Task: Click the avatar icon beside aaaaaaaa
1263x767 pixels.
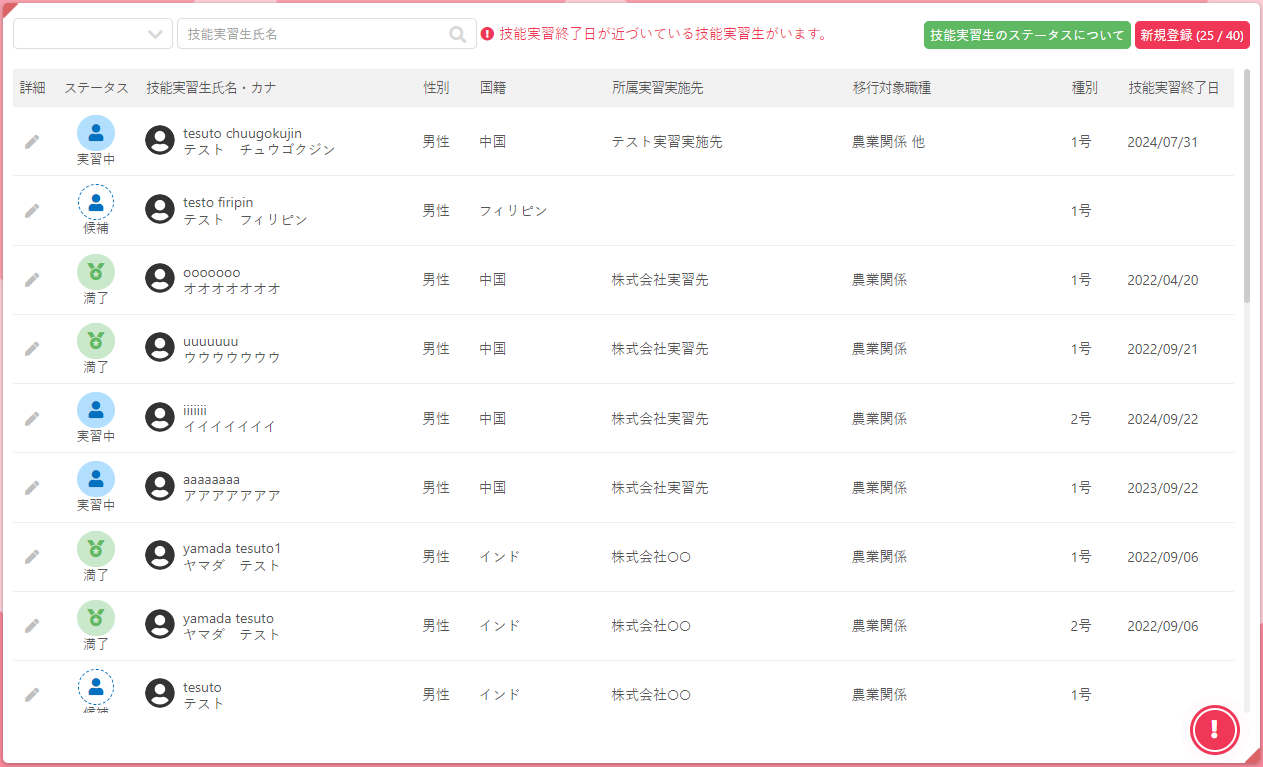Action: pos(160,487)
